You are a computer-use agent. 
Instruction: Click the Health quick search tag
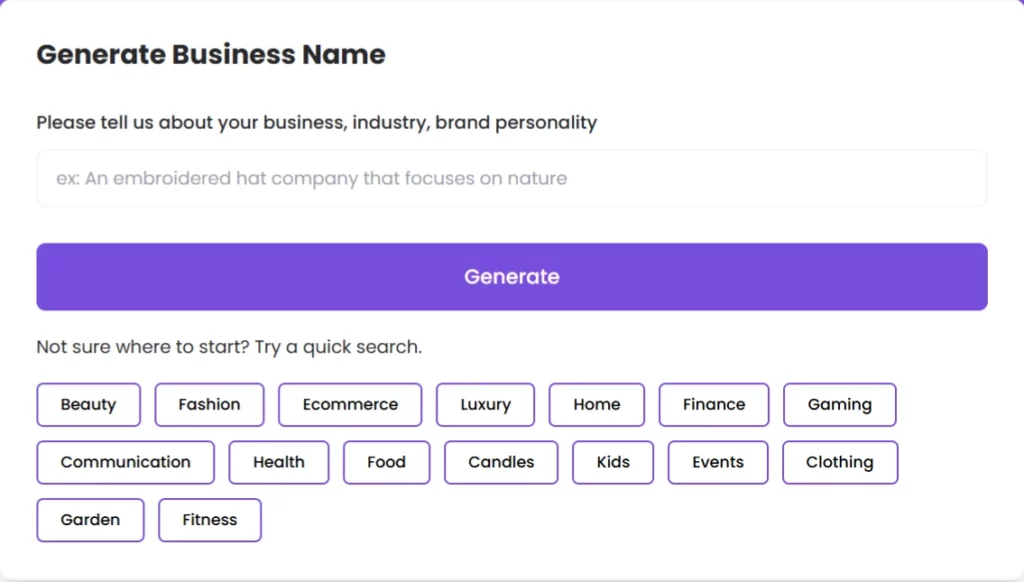(x=278, y=462)
